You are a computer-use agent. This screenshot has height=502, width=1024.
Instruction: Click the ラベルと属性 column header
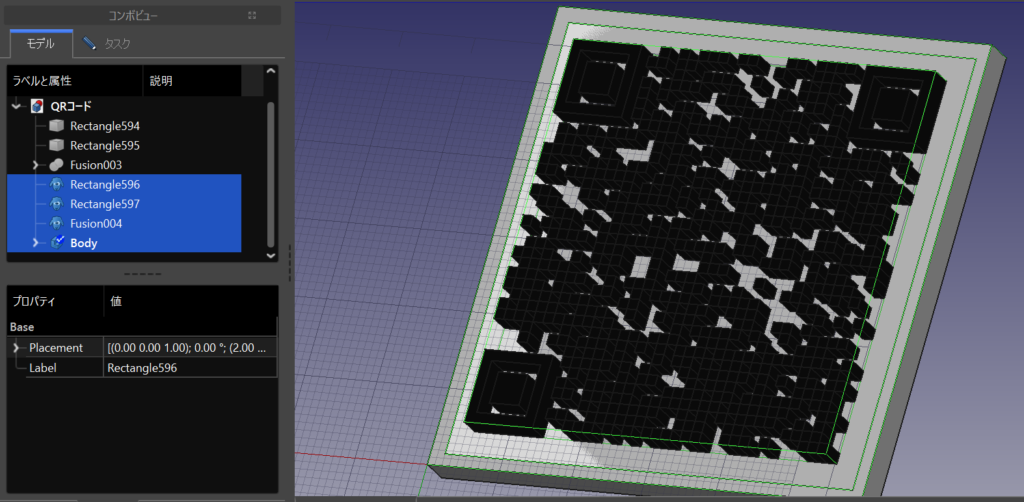tap(74, 81)
